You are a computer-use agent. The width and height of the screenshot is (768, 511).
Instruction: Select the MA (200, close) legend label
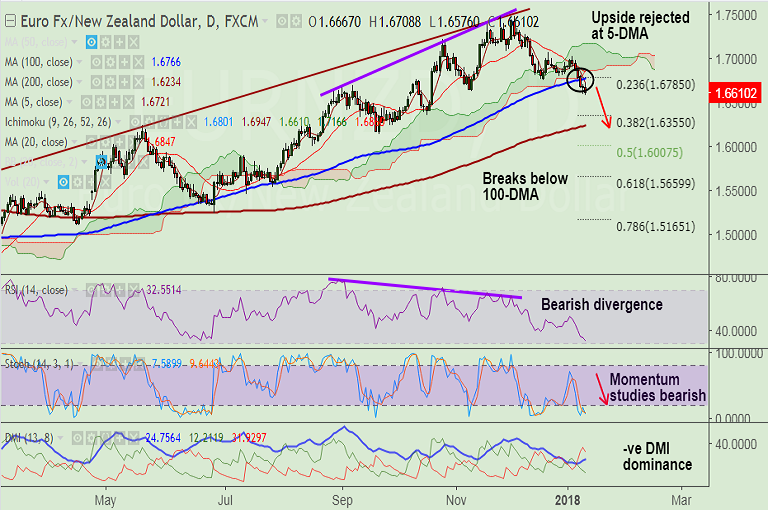pyautogui.click(x=39, y=82)
